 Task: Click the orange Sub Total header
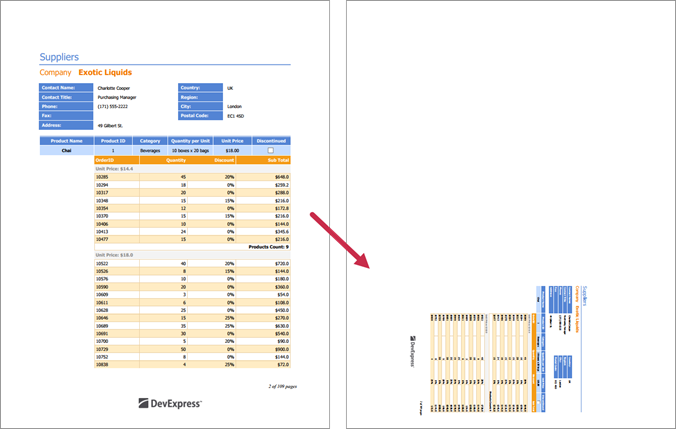pos(277,159)
